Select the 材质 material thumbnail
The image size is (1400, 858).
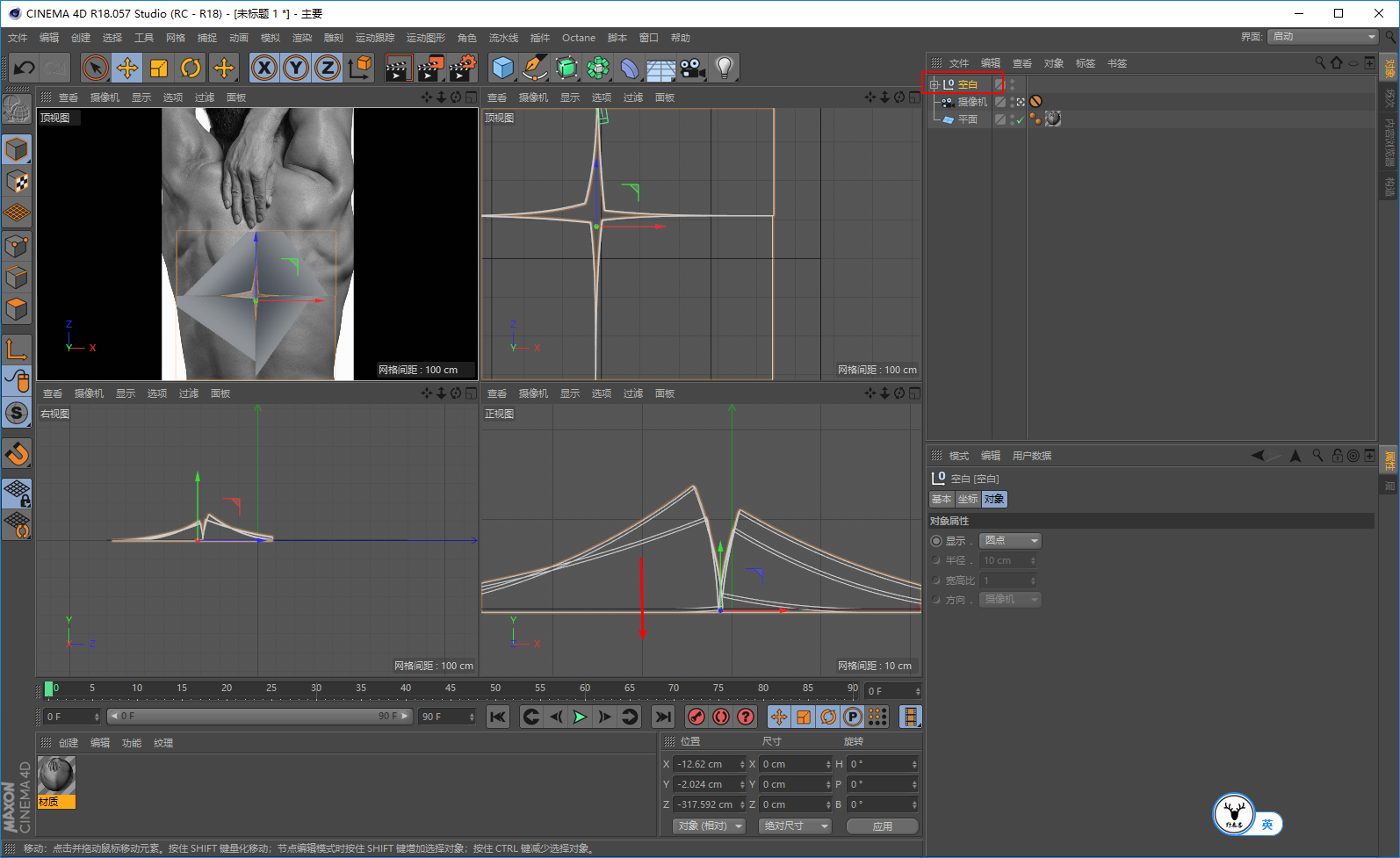(x=57, y=782)
